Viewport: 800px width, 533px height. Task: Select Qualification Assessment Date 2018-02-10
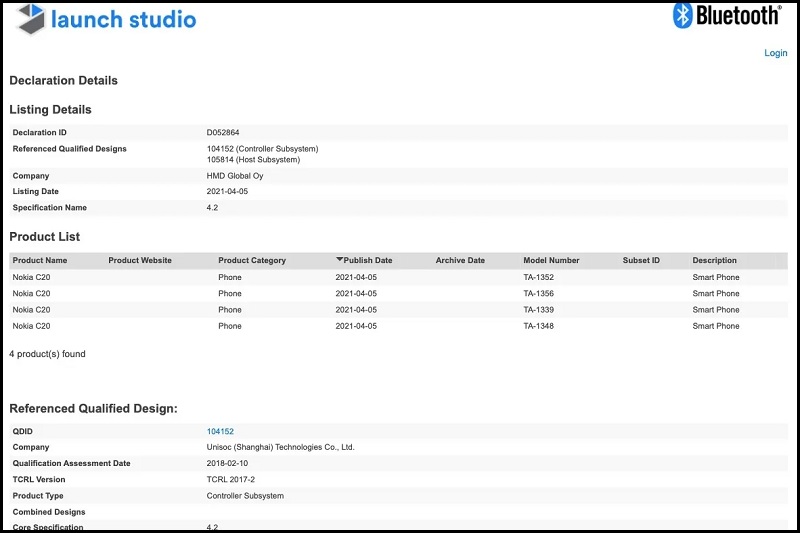coord(227,464)
